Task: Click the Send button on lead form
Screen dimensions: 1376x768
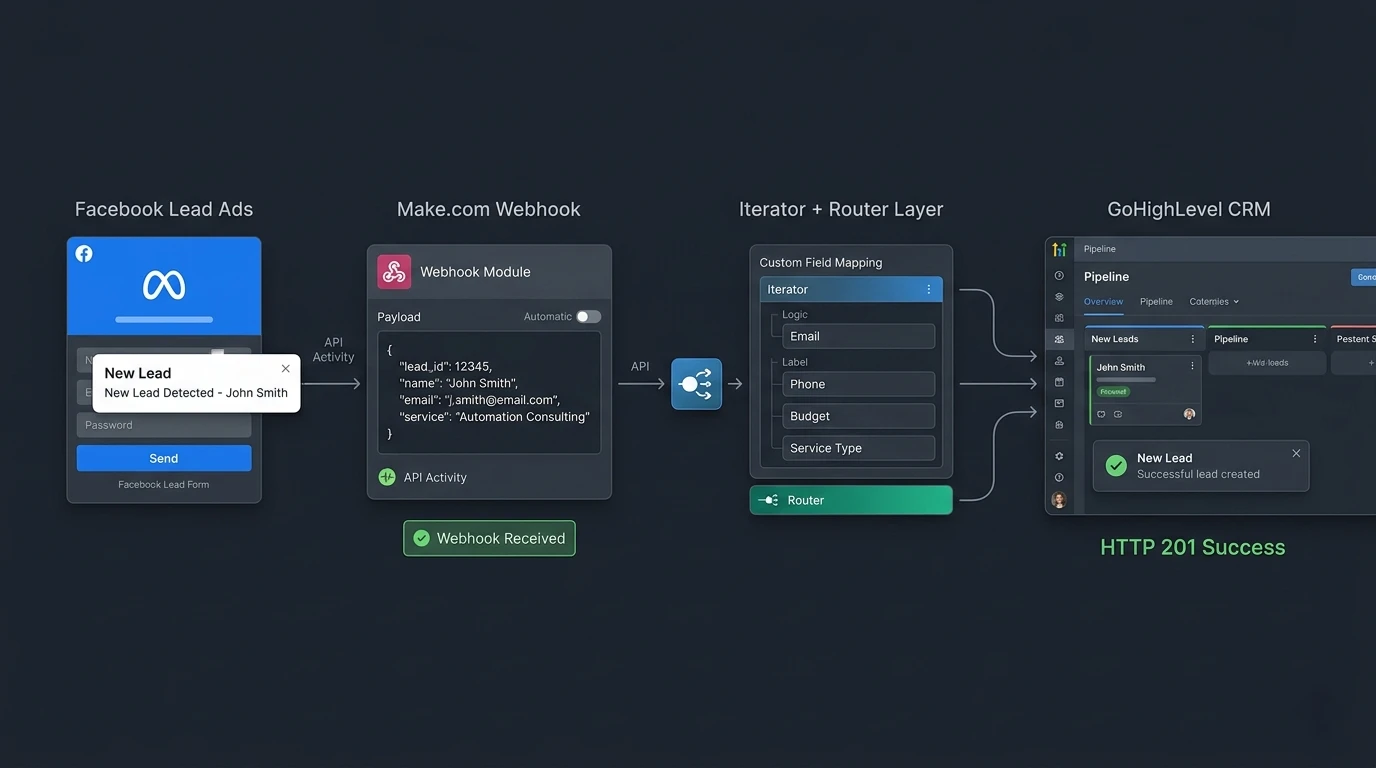Action: point(164,458)
